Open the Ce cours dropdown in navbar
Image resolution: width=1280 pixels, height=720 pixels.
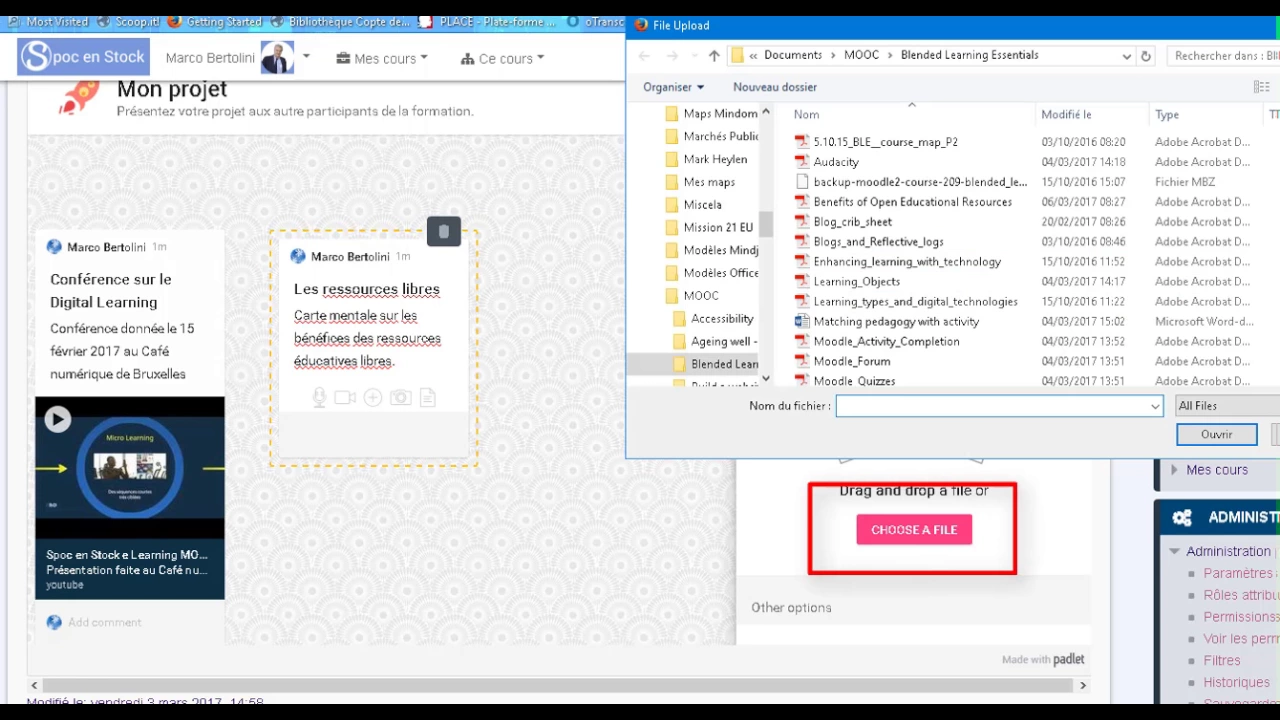(502, 58)
